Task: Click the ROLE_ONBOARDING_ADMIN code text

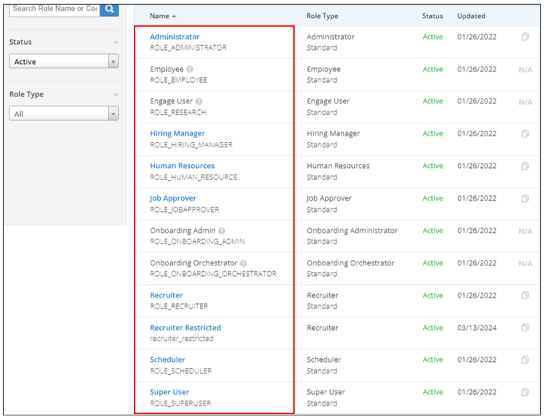Action: coord(197,241)
